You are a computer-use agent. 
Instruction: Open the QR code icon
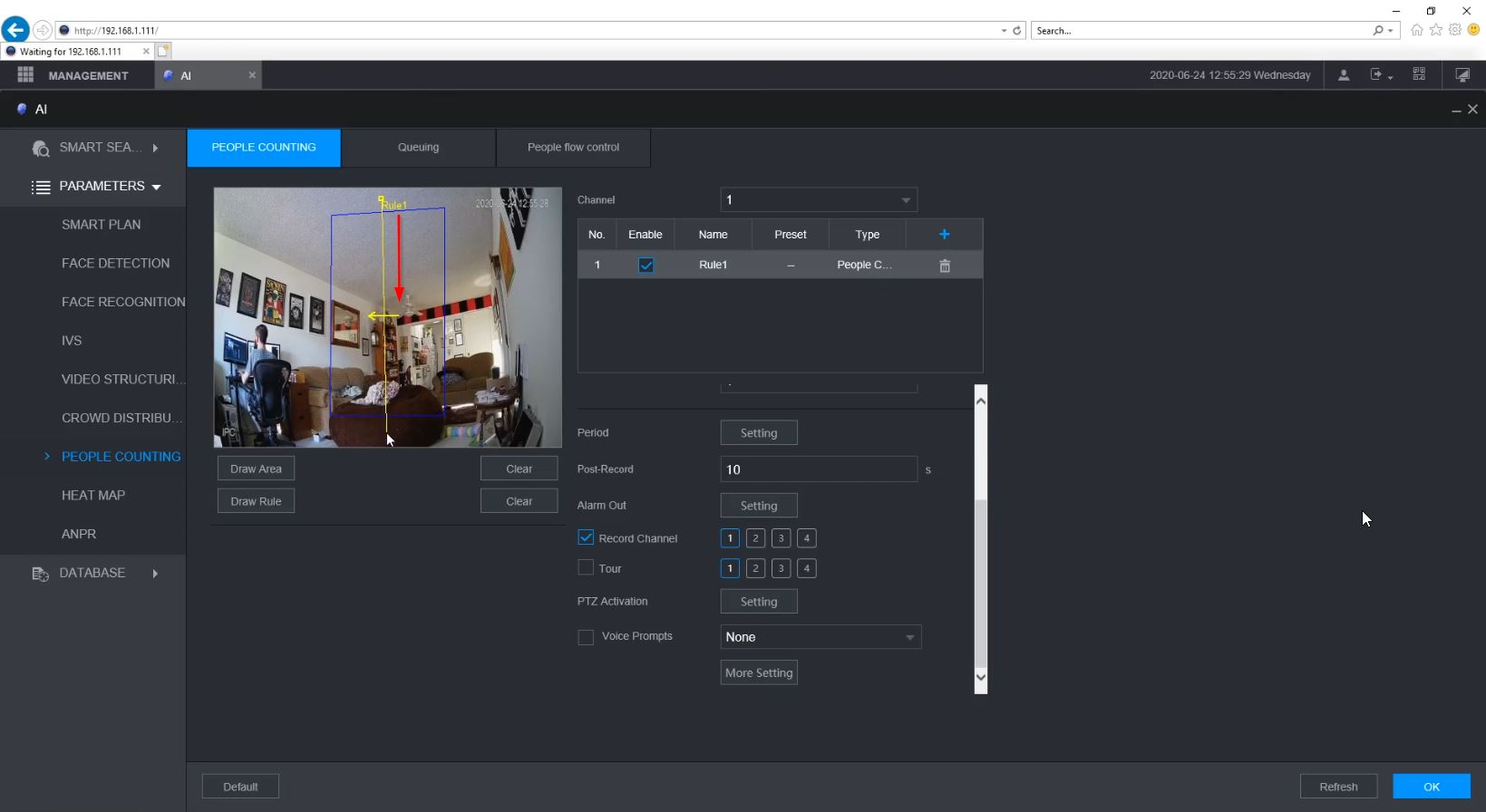pyautogui.click(x=1419, y=75)
